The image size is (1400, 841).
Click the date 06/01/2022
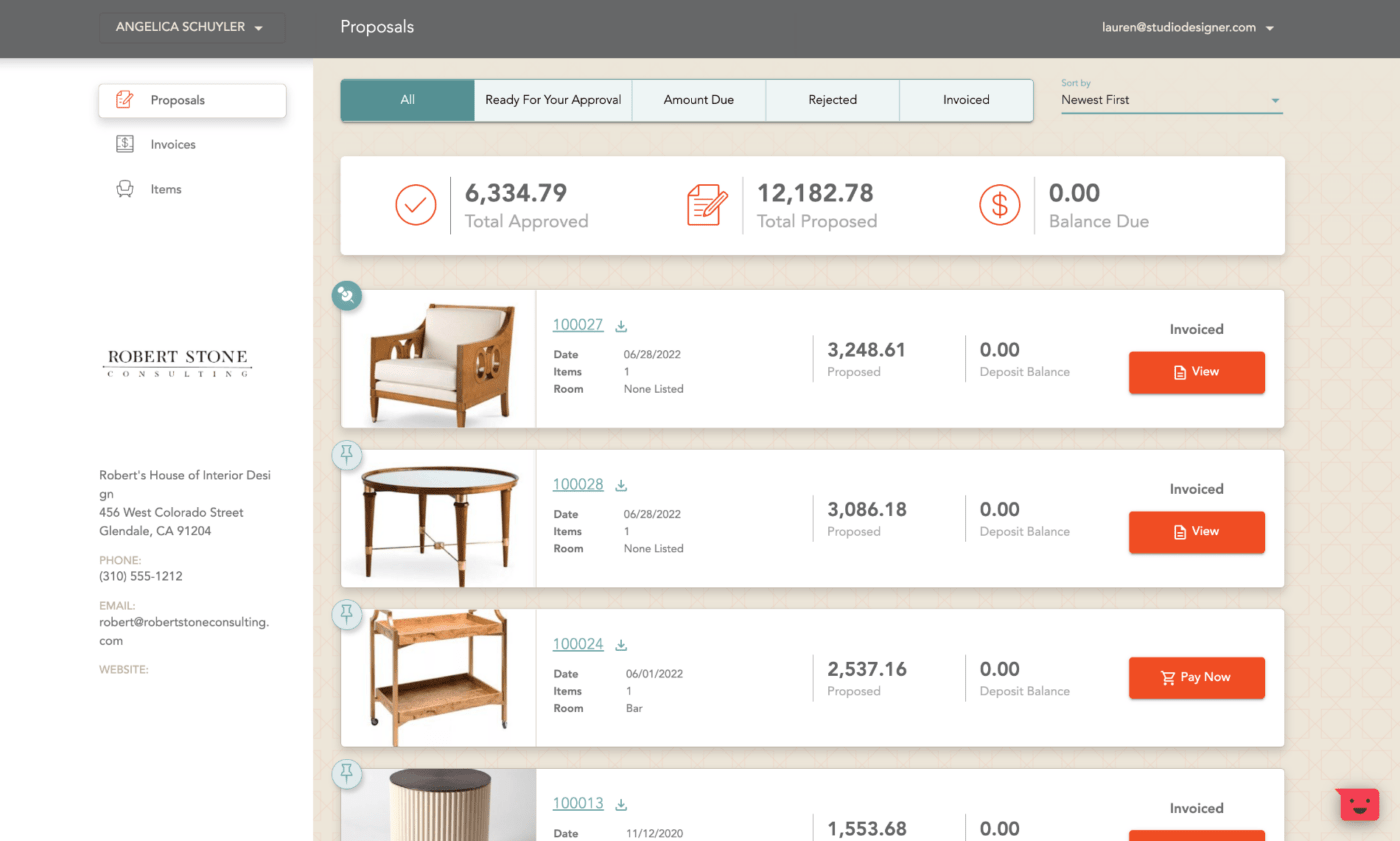tap(652, 674)
